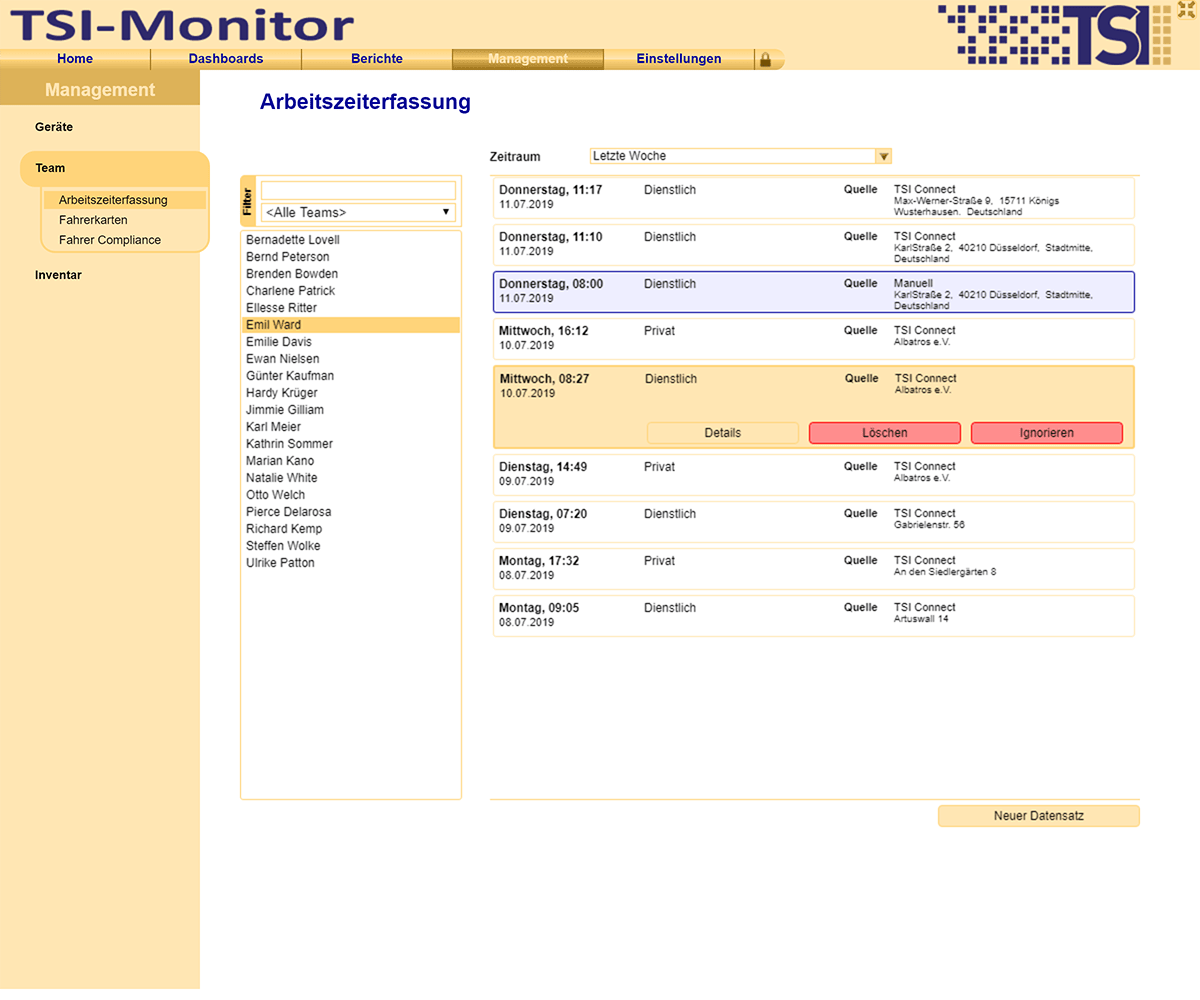Click the Löschen button

885,433
